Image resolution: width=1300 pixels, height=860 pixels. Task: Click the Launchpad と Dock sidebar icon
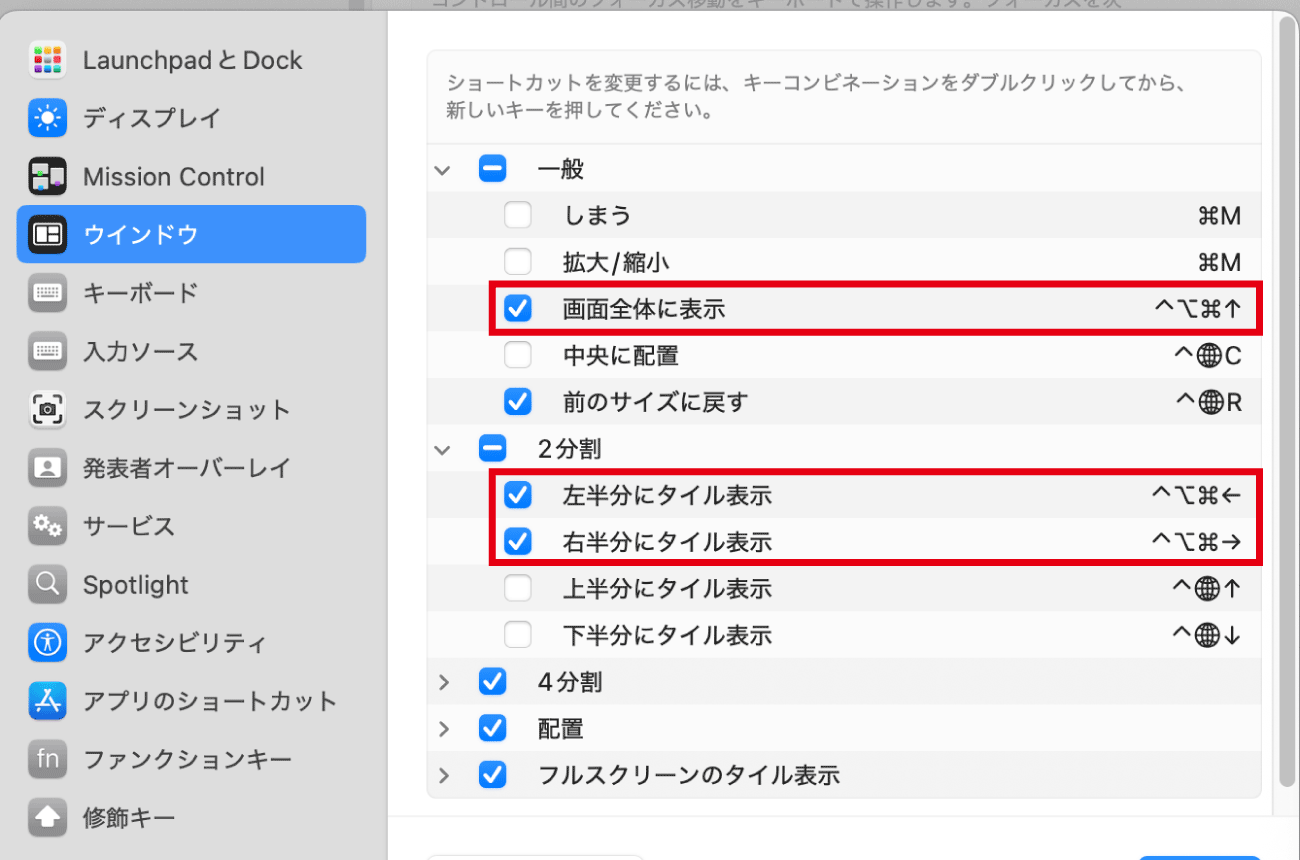point(47,60)
